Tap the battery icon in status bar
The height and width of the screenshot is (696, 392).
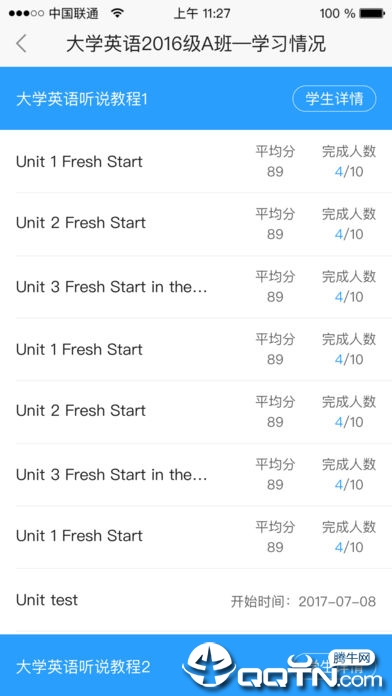pyautogui.click(x=372, y=13)
